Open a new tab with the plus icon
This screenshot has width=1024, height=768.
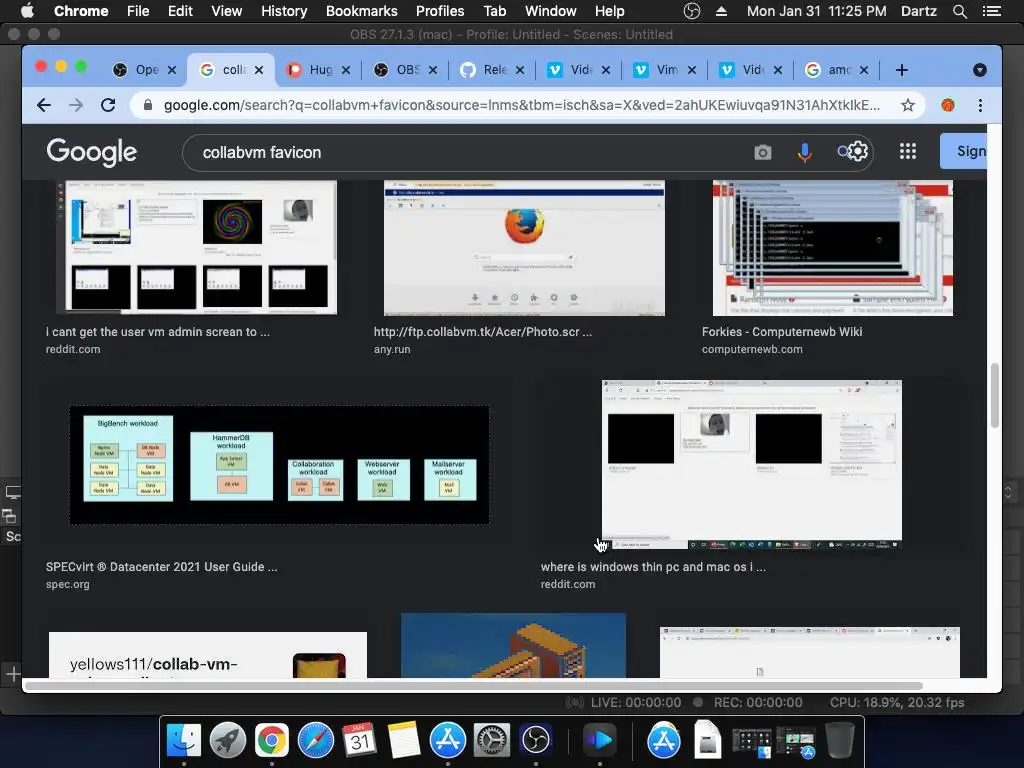[x=902, y=70]
